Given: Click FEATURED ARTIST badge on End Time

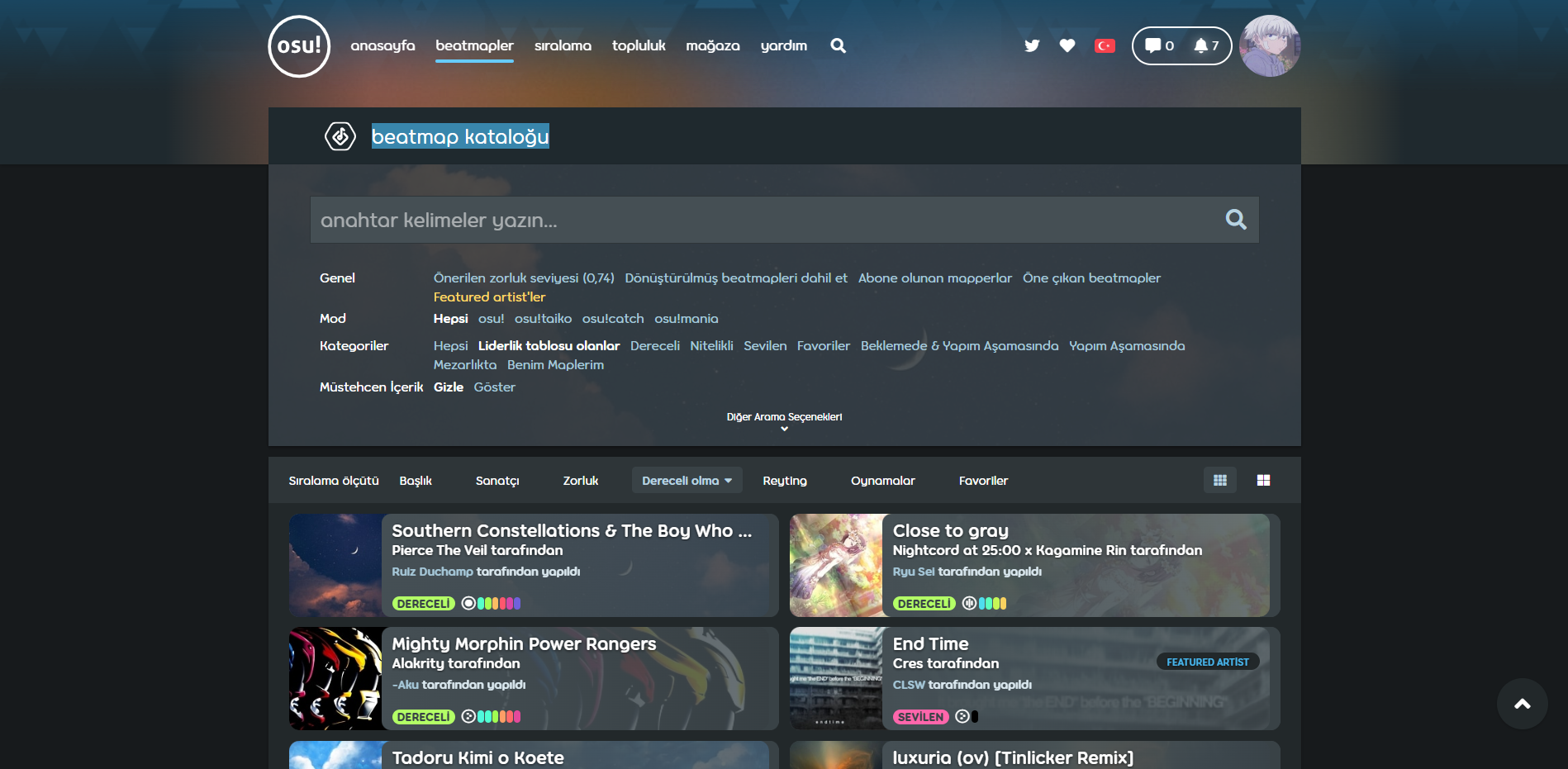Looking at the screenshot, I should pyautogui.click(x=1207, y=662).
